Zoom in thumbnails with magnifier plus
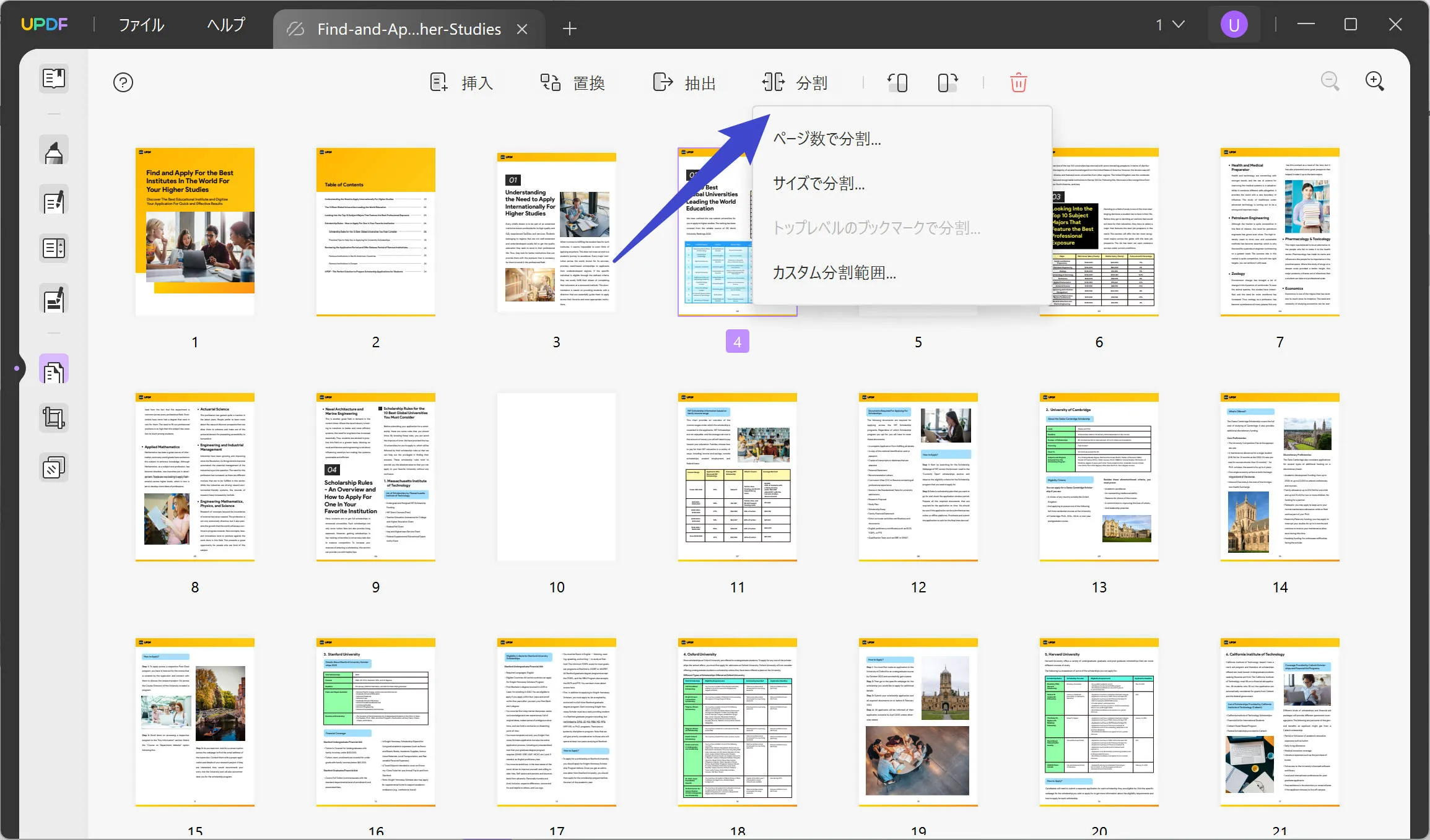The image size is (1430, 840). [1375, 81]
